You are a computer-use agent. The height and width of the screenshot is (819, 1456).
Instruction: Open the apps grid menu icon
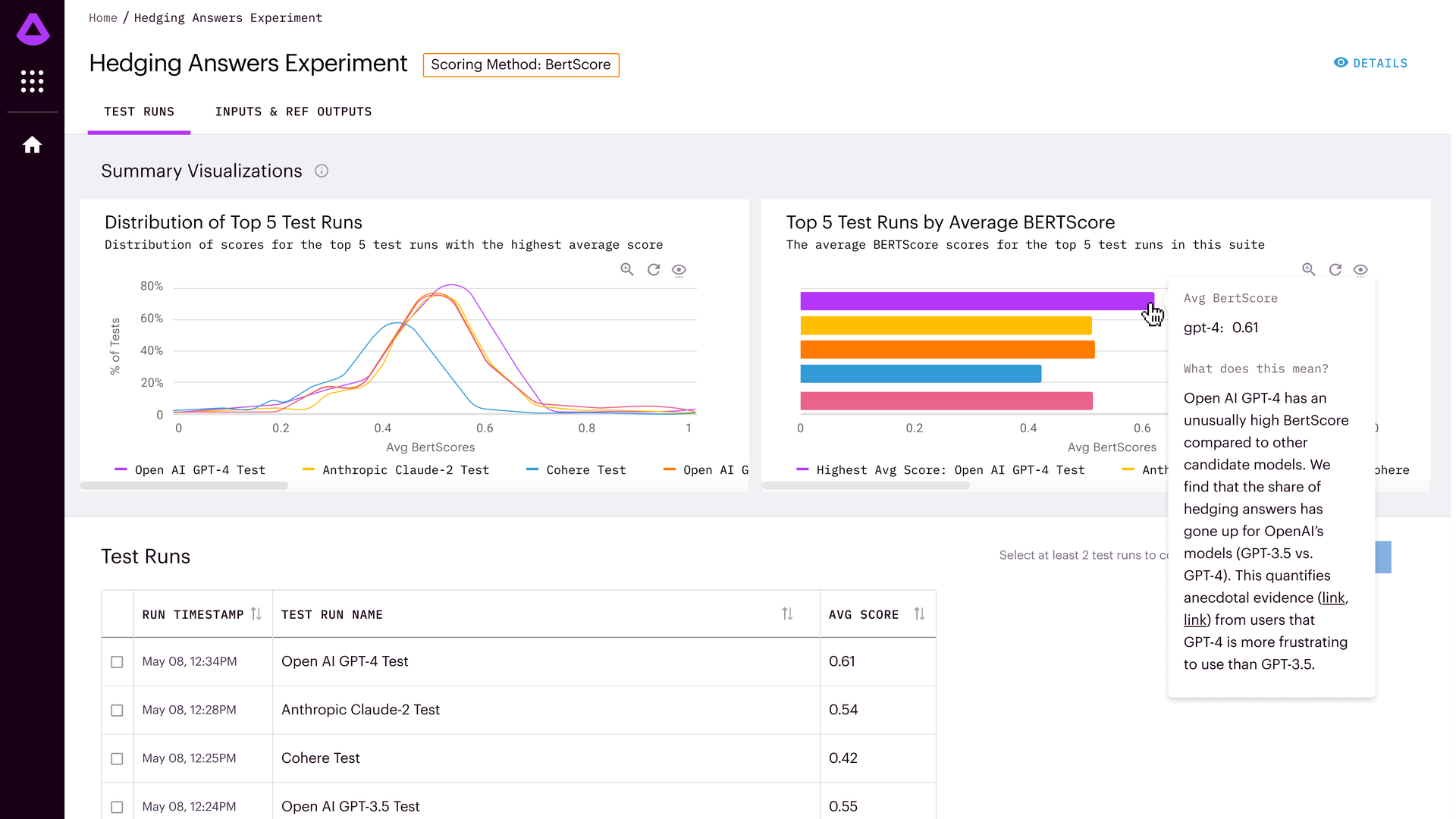click(32, 81)
